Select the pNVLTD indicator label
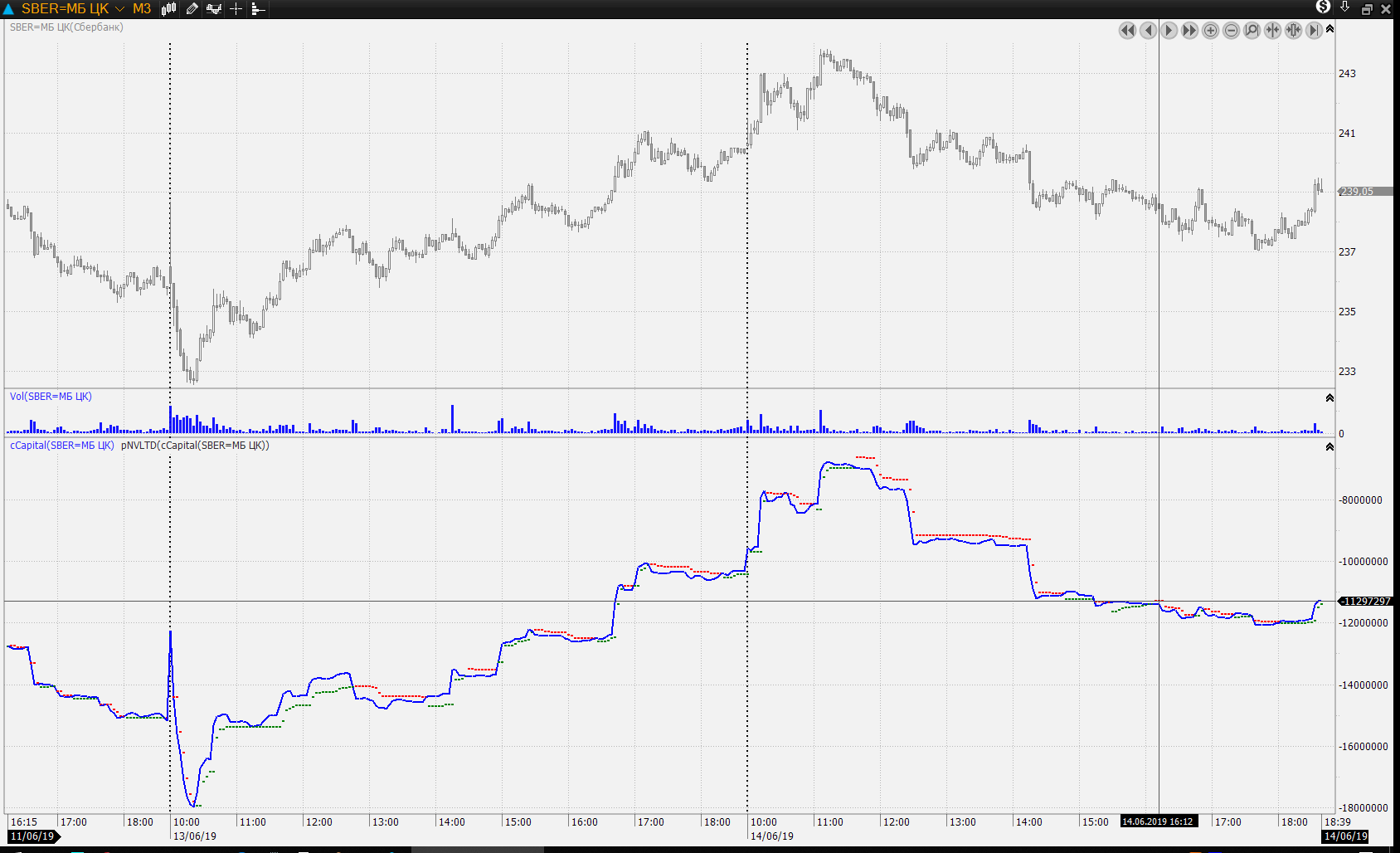 click(x=195, y=446)
